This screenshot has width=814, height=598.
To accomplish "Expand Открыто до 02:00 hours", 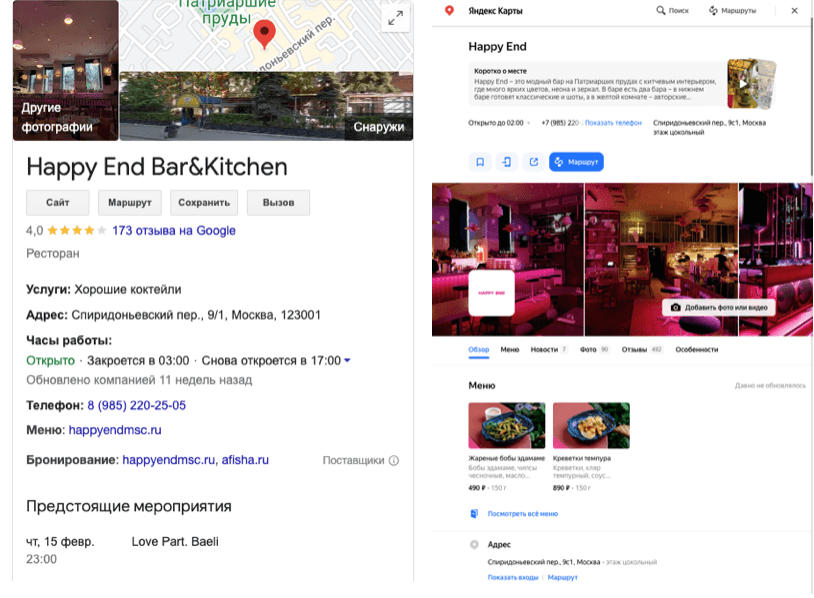I will pyautogui.click(x=528, y=123).
